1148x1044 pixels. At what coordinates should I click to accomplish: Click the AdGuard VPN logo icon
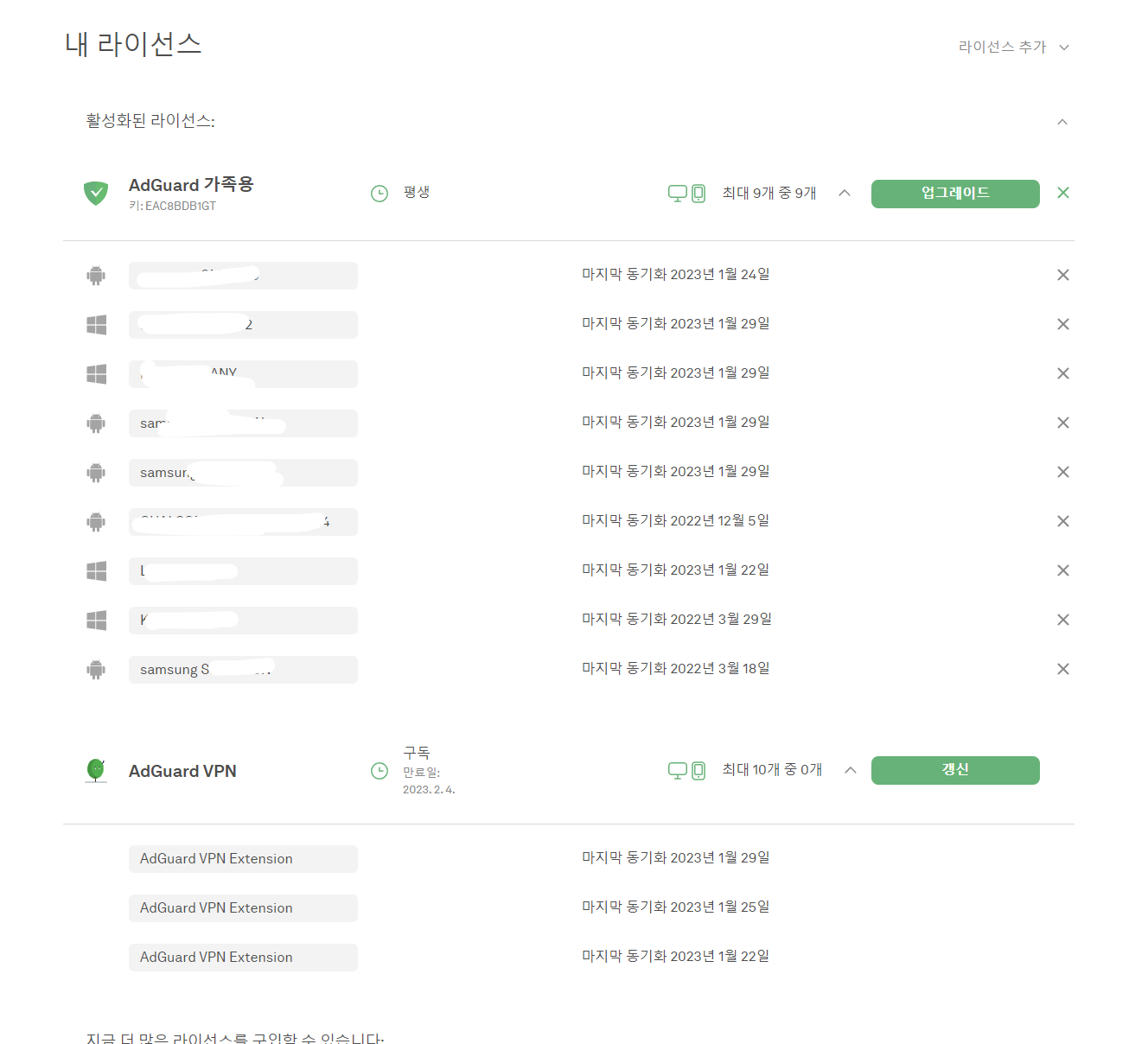96,770
